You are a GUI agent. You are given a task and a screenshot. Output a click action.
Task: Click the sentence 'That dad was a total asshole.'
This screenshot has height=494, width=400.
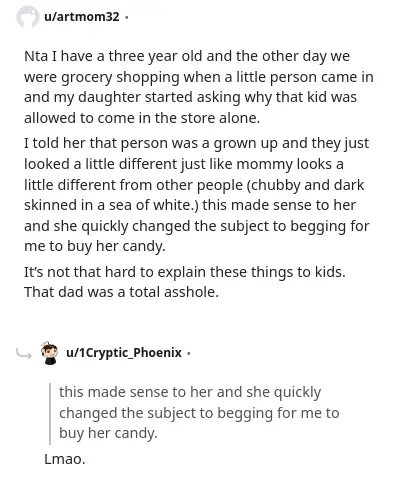[x=121, y=292]
